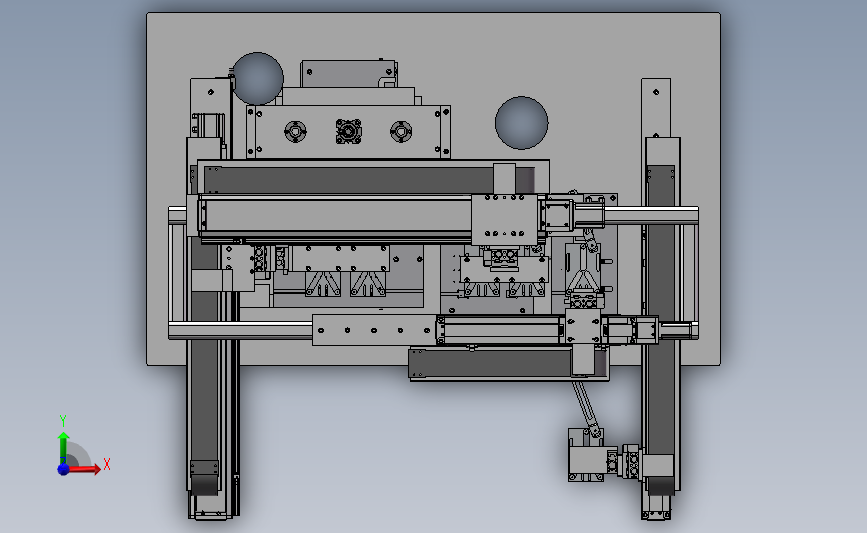Select the left circular hole in base plate
Screen dimensions: 867x533
tap(258, 79)
